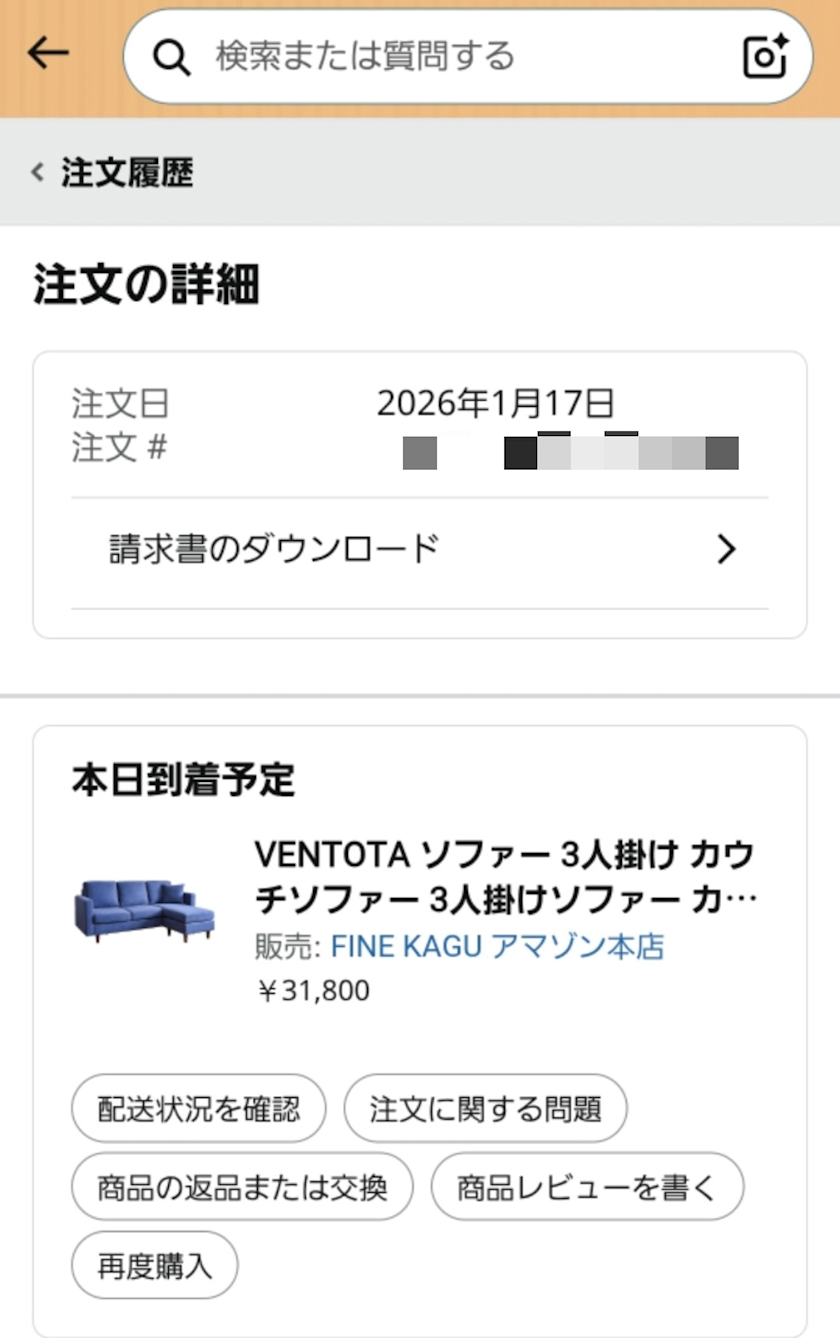Tap 商品レビューを書く
840x1338 pixels.
point(587,1187)
